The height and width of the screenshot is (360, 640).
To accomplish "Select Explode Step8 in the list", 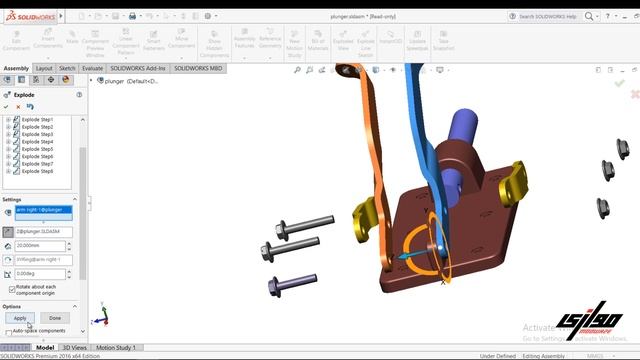I will (x=37, y=171).
